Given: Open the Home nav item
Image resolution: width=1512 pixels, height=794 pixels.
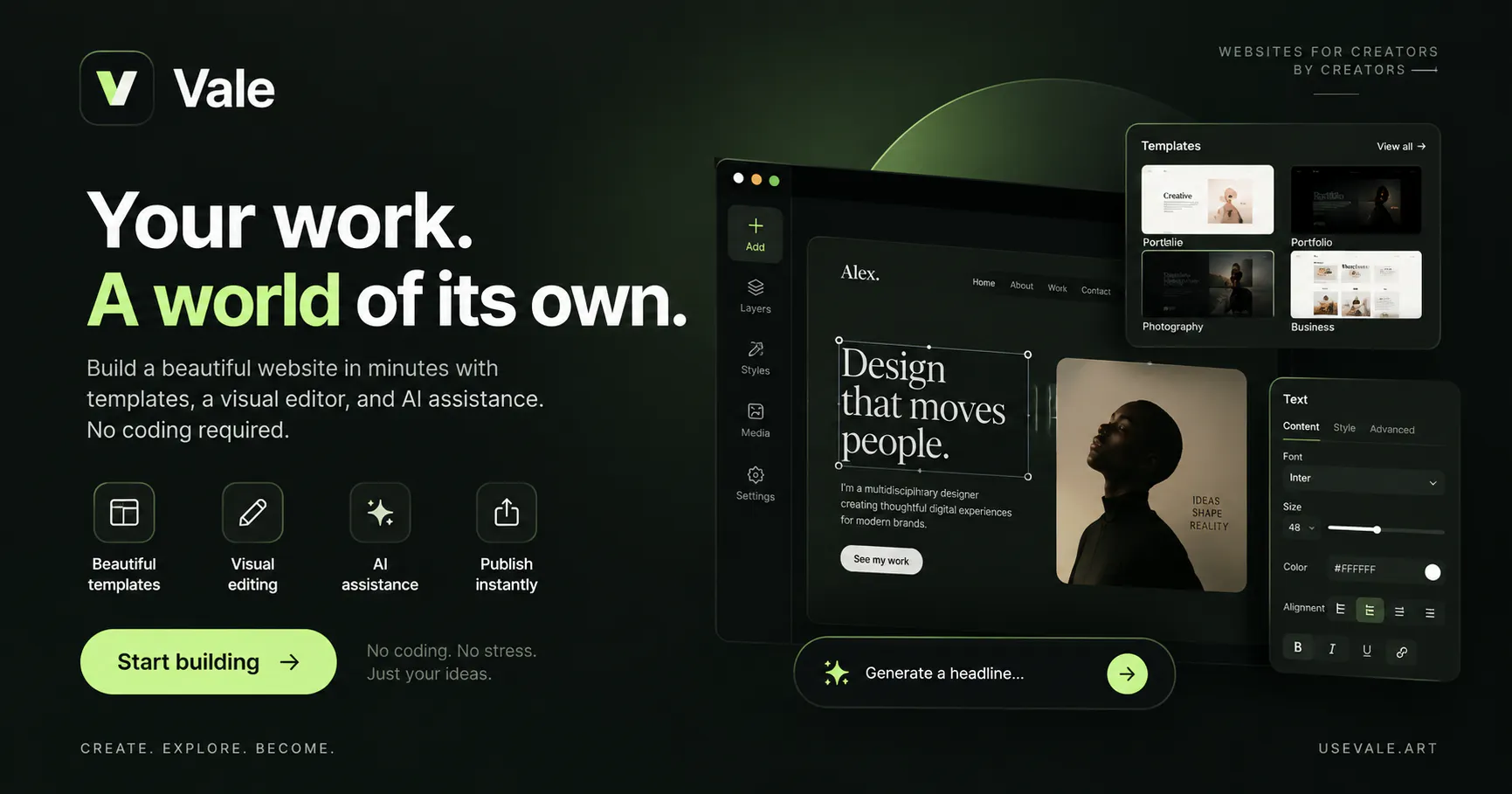Looking at the screenshot, I should 984,283.
